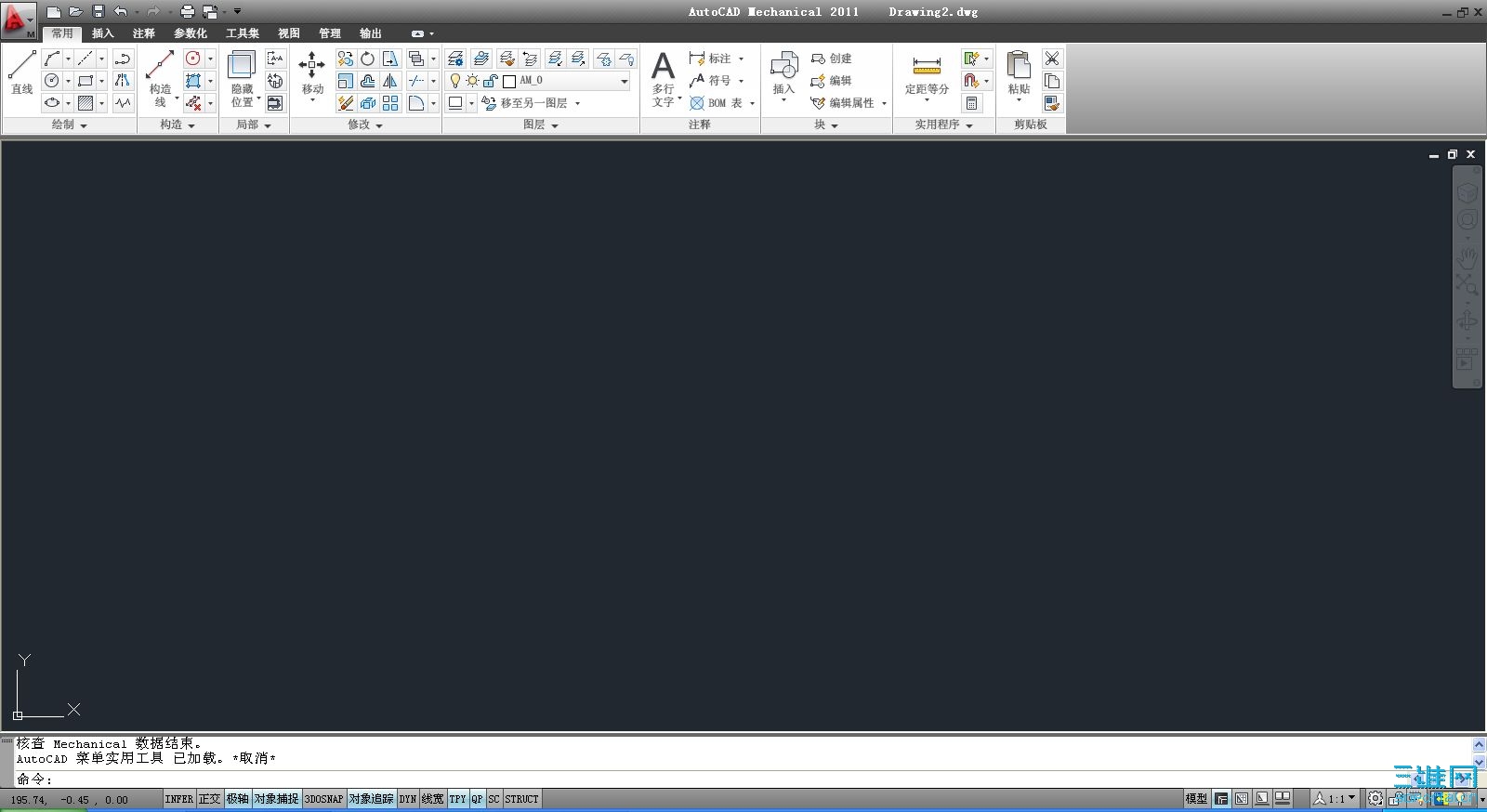Expand the Draw (绘制) panel

tap(70, 124)
